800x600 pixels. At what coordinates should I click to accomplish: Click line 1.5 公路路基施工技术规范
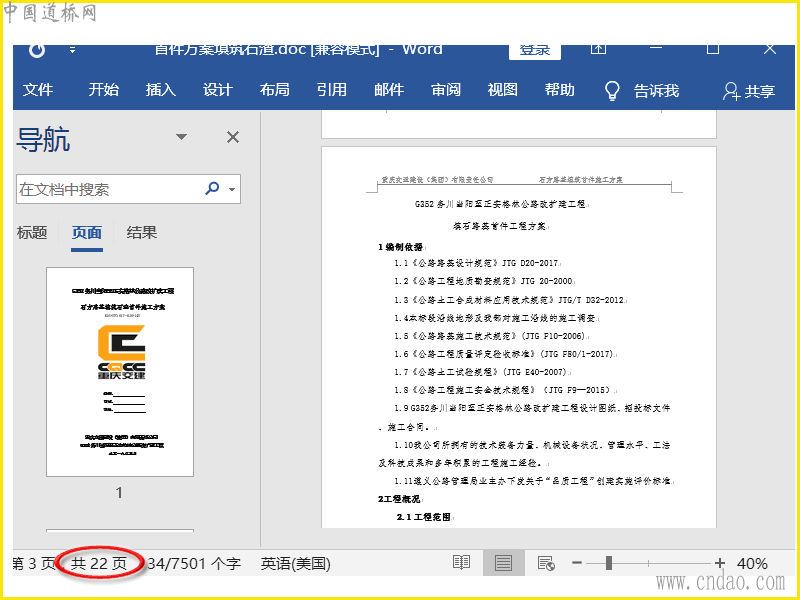(x=491, y=336)
